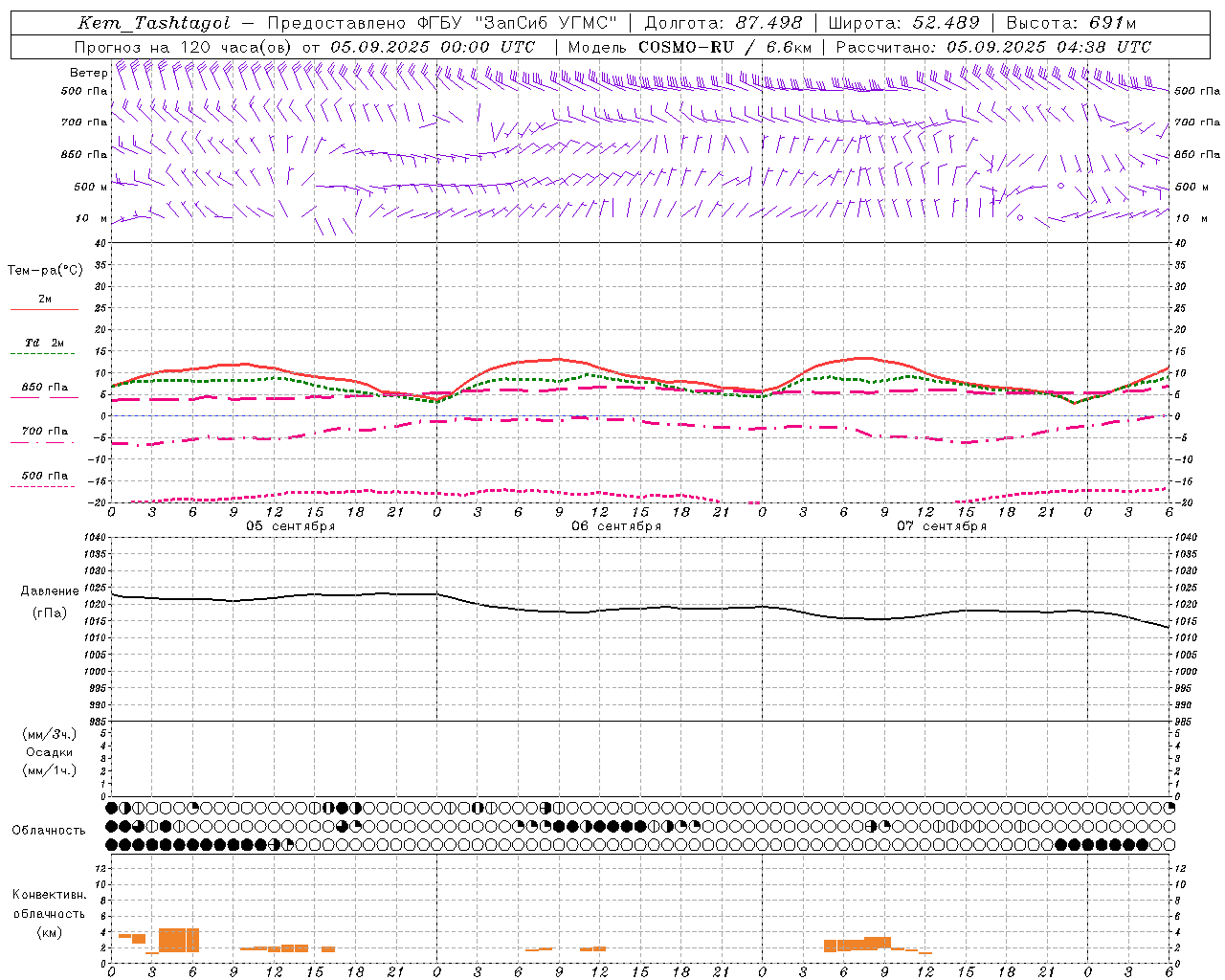Image resolution: width=1225 pixels, height=980 pixels.
Task: Select the 'Тем-ра(°C)' temperature axis title
Action: (45, 271)
